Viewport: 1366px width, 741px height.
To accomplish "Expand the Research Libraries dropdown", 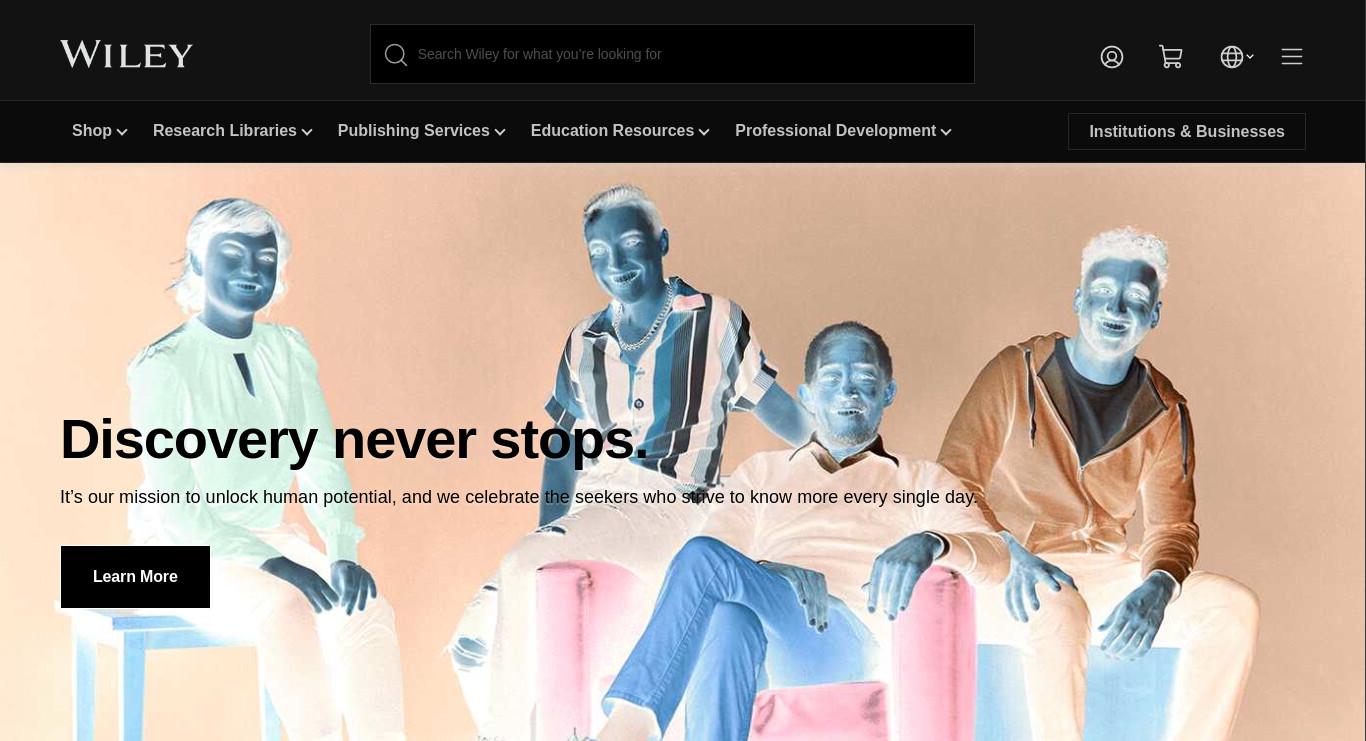I will (x=233, y=131).
